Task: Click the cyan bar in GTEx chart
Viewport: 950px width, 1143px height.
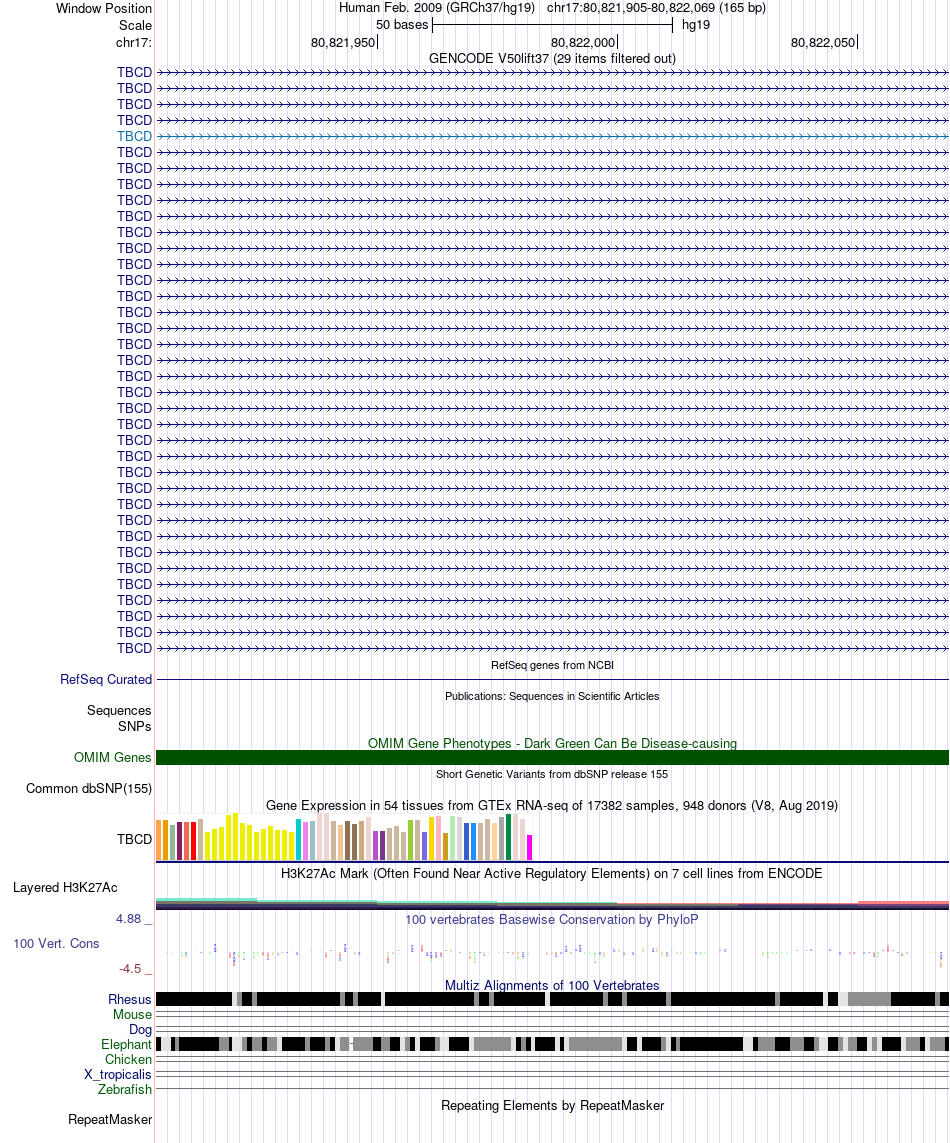Action: click(x=298, y=840)
